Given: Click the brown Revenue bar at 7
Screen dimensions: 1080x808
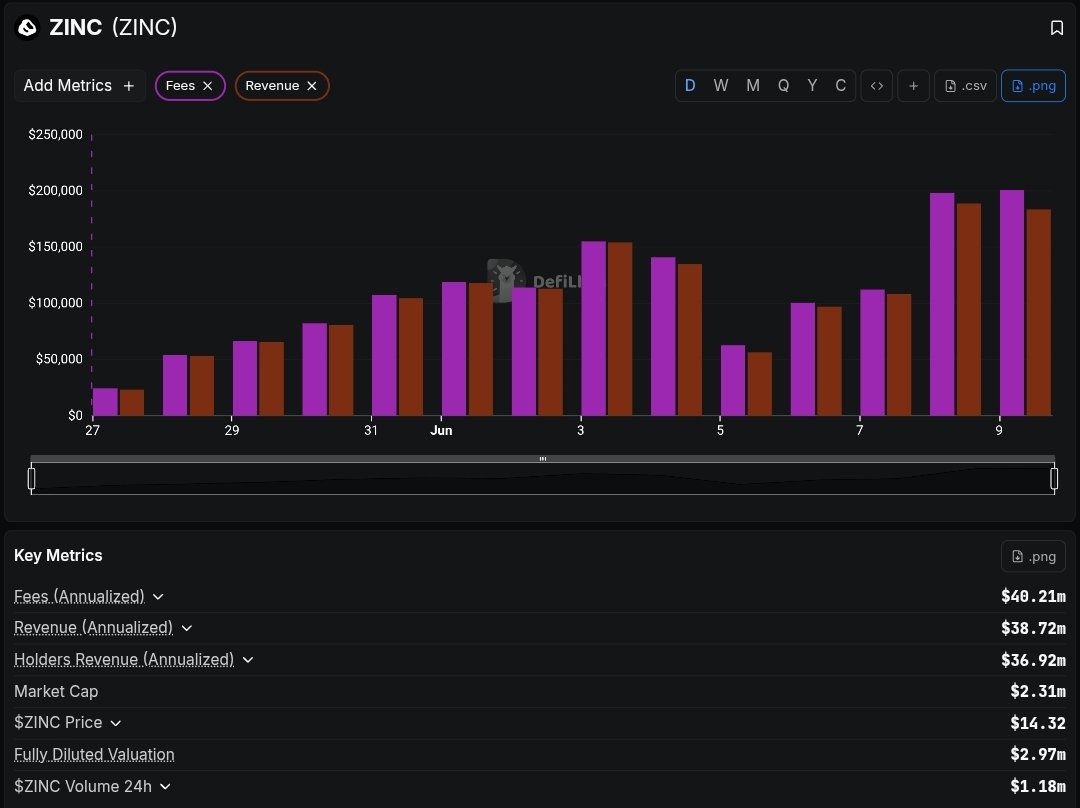Looking at the screenshot, I should tap(899, 355).
